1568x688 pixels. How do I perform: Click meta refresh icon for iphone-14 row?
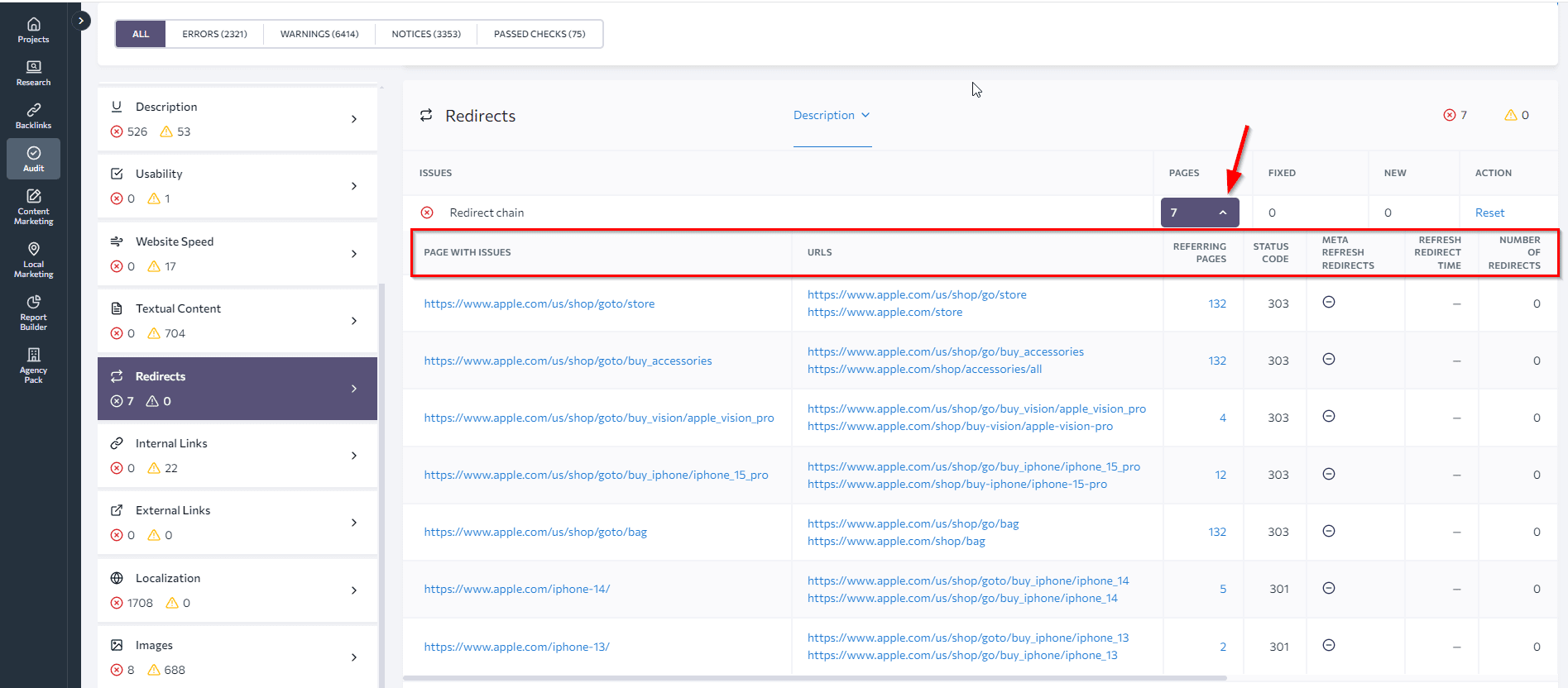pos(1329,588)
